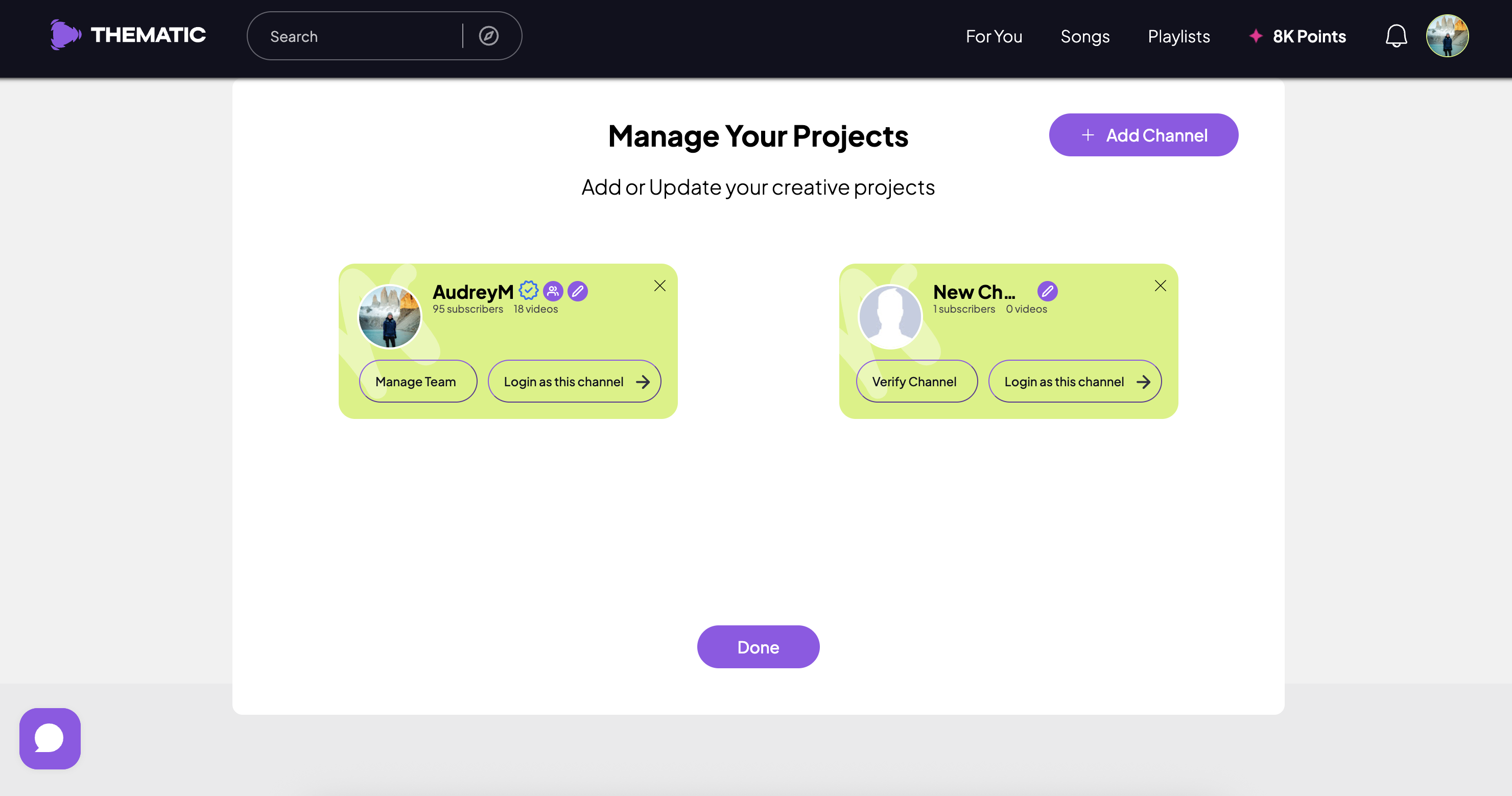1512x796 pixels.
Task: Click the verified badge next to AudreyM
Action: coord(528,291)
